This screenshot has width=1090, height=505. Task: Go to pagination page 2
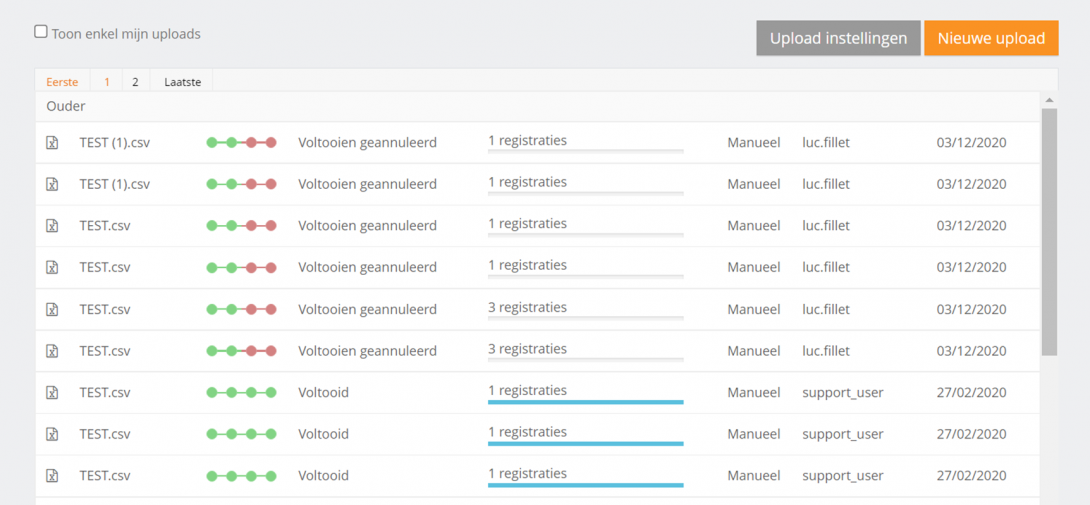pyautogui.click(x=135, y=82)
